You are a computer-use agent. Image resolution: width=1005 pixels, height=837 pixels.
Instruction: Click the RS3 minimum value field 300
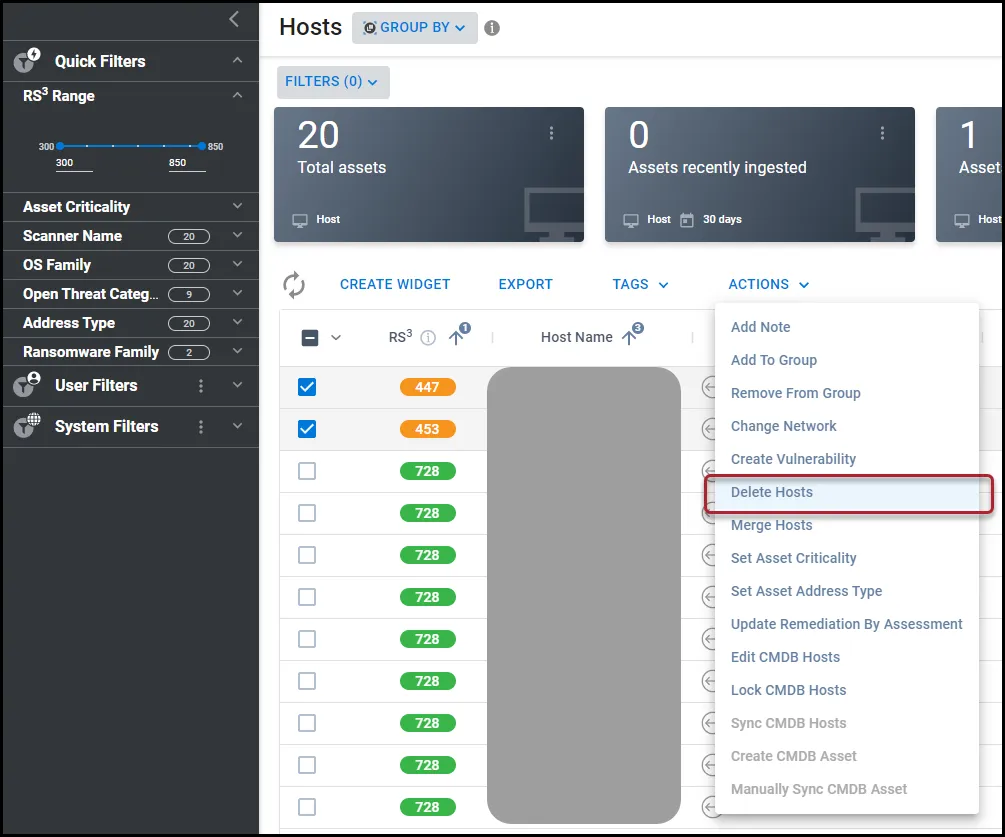click(x=74, y=163)
